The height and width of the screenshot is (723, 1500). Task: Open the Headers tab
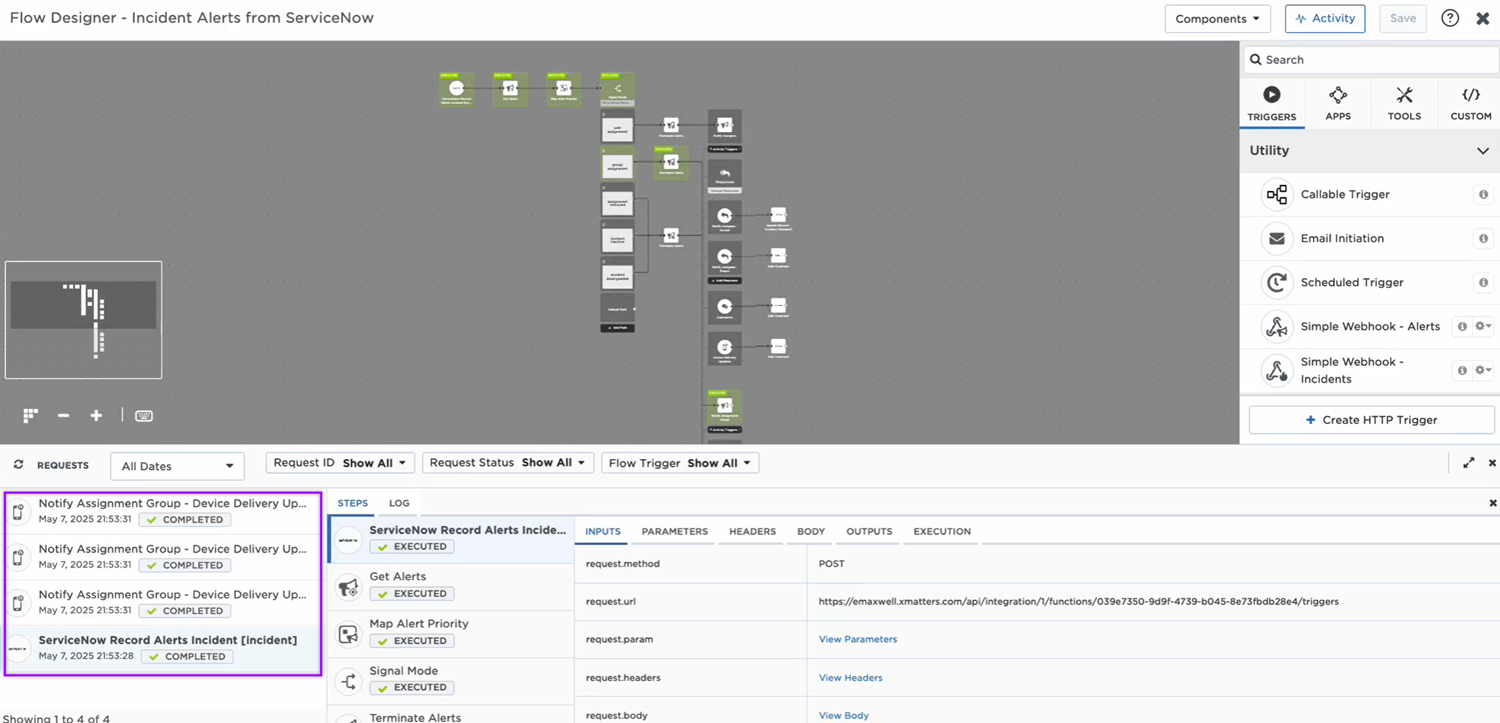coord(752,531)
